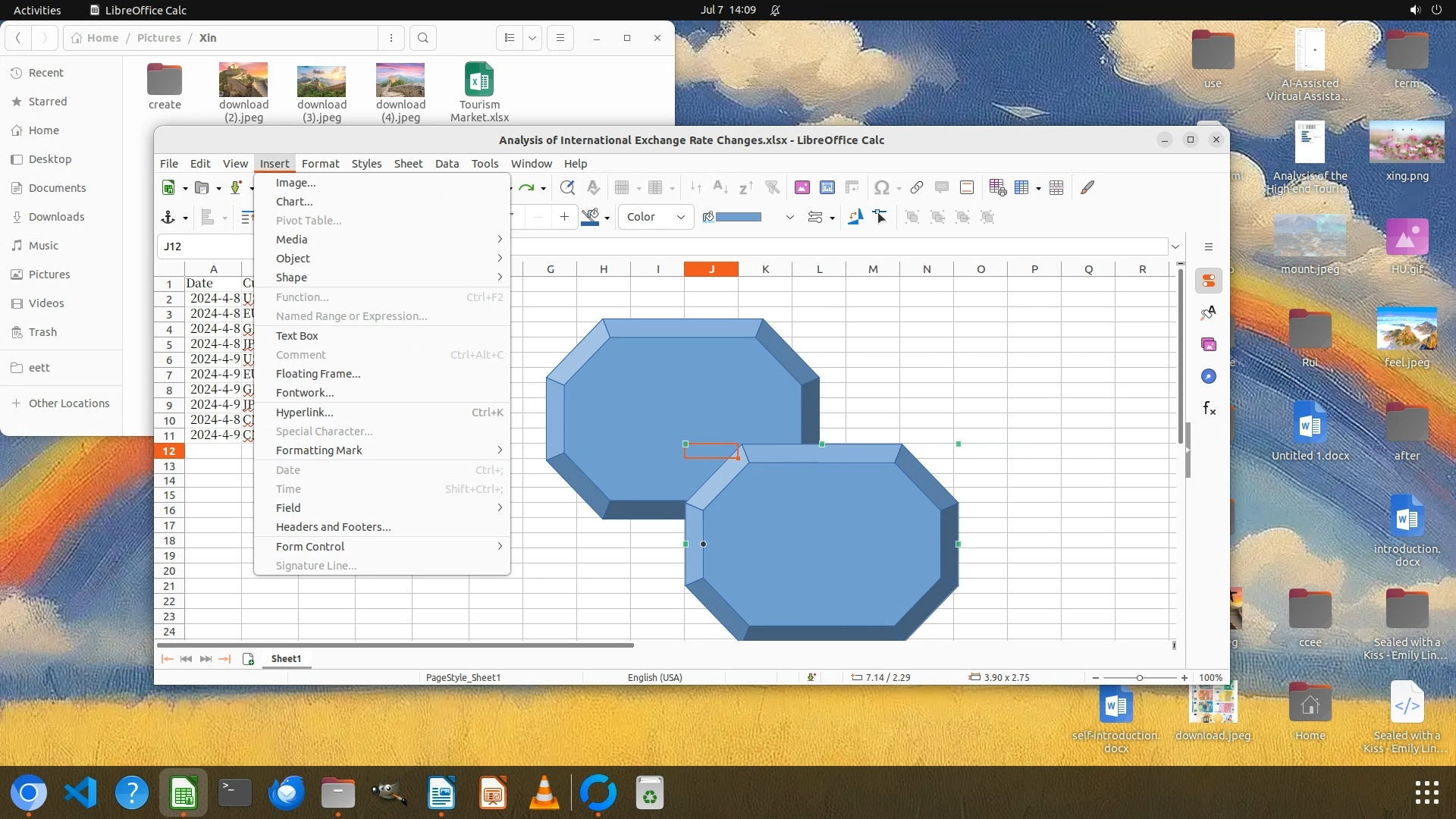This screenshot has width=1456, height=819.
Task: Open the Format menu
Action: pos(320,163)
